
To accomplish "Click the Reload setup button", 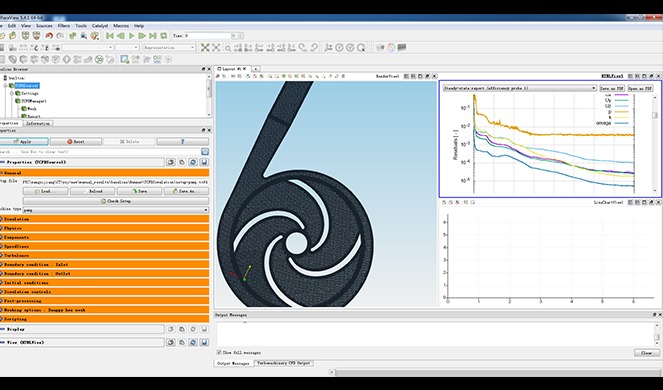I will 92,191.
